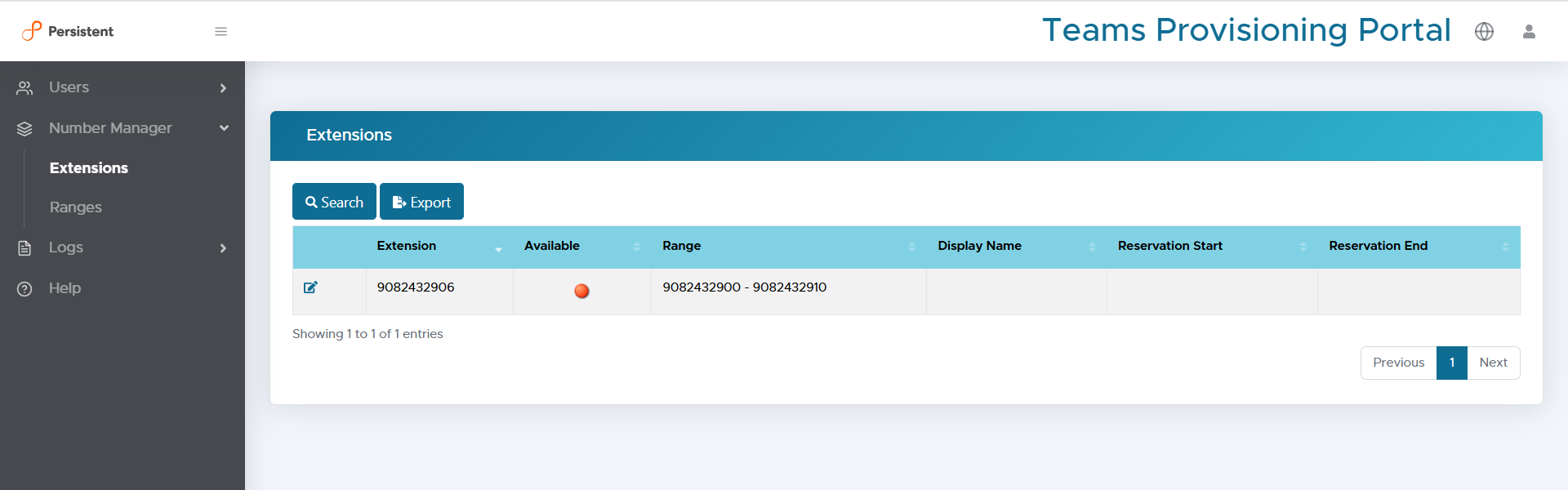The image size is (1568, 490).
Task: Click the Persistent logo icon
Action: tap(32, 31)
